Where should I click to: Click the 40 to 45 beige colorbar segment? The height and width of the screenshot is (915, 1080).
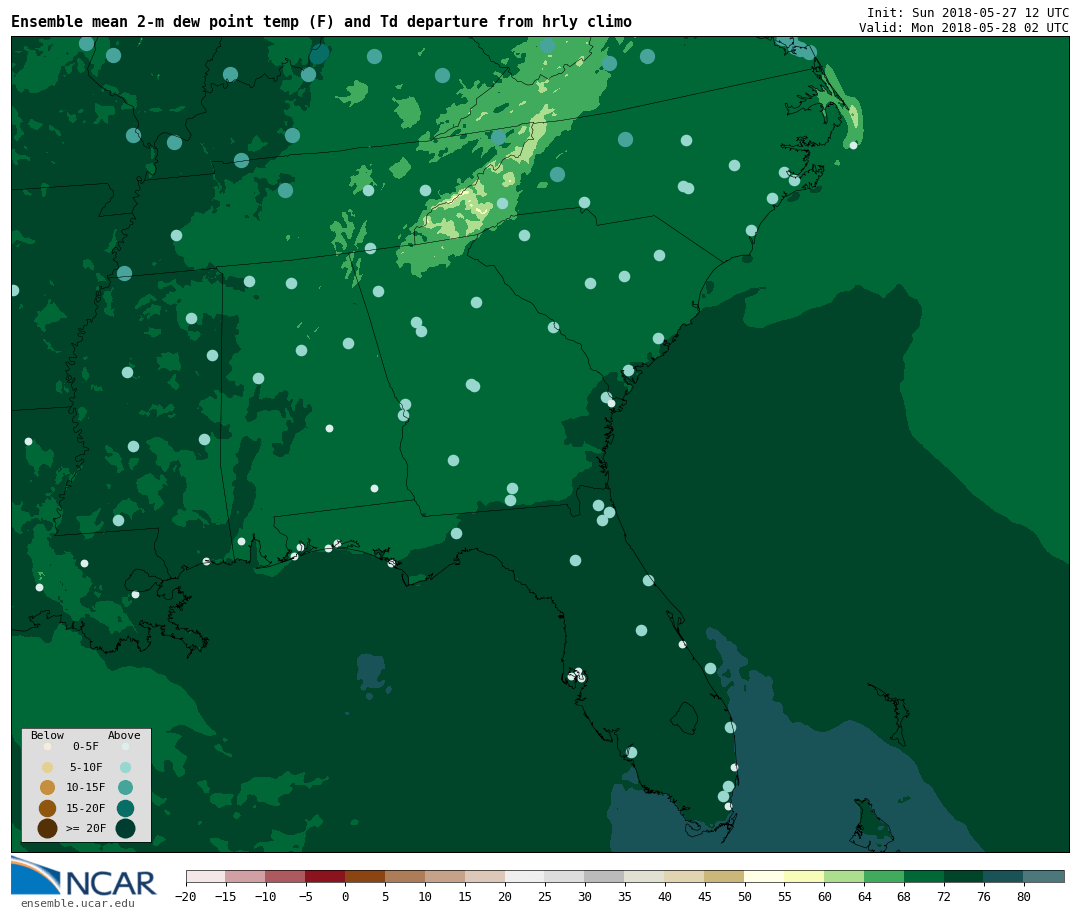tap(685, 876)
